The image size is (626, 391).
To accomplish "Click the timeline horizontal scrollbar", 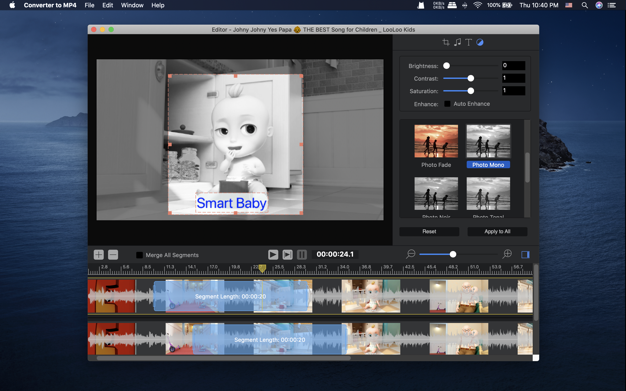I will [224, 358].
